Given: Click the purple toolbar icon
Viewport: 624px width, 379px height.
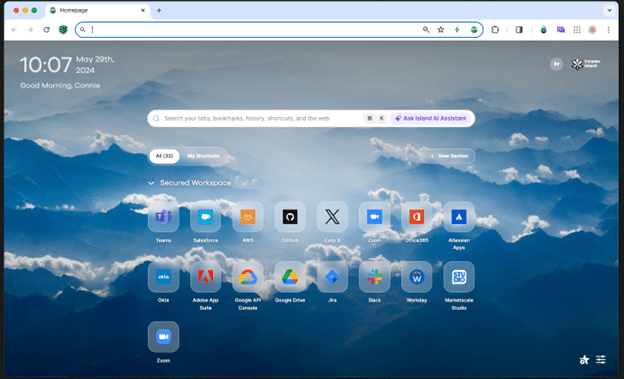Looking at the screenshot, I should 560,29.
